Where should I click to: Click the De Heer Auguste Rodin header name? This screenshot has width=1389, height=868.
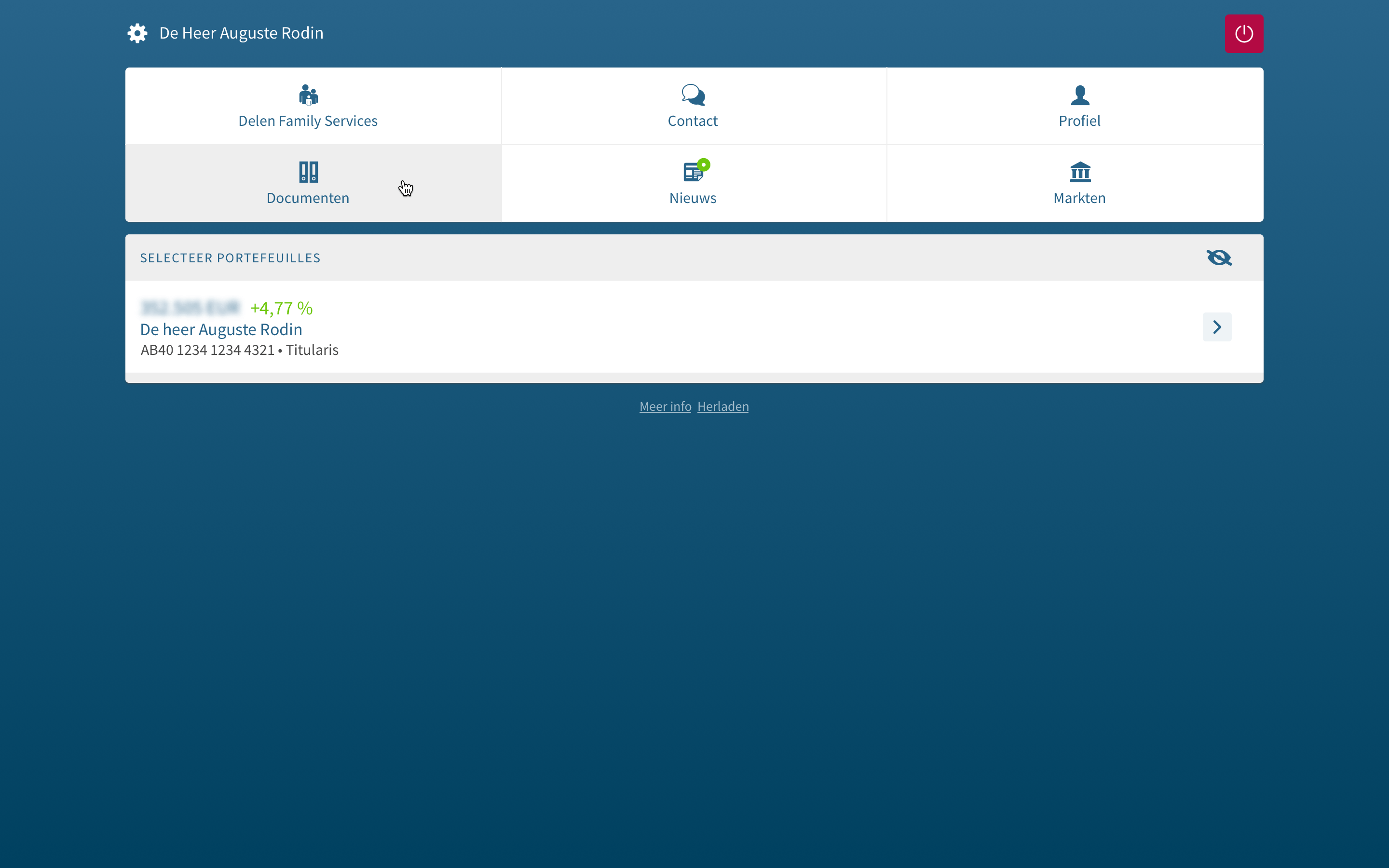241,33
